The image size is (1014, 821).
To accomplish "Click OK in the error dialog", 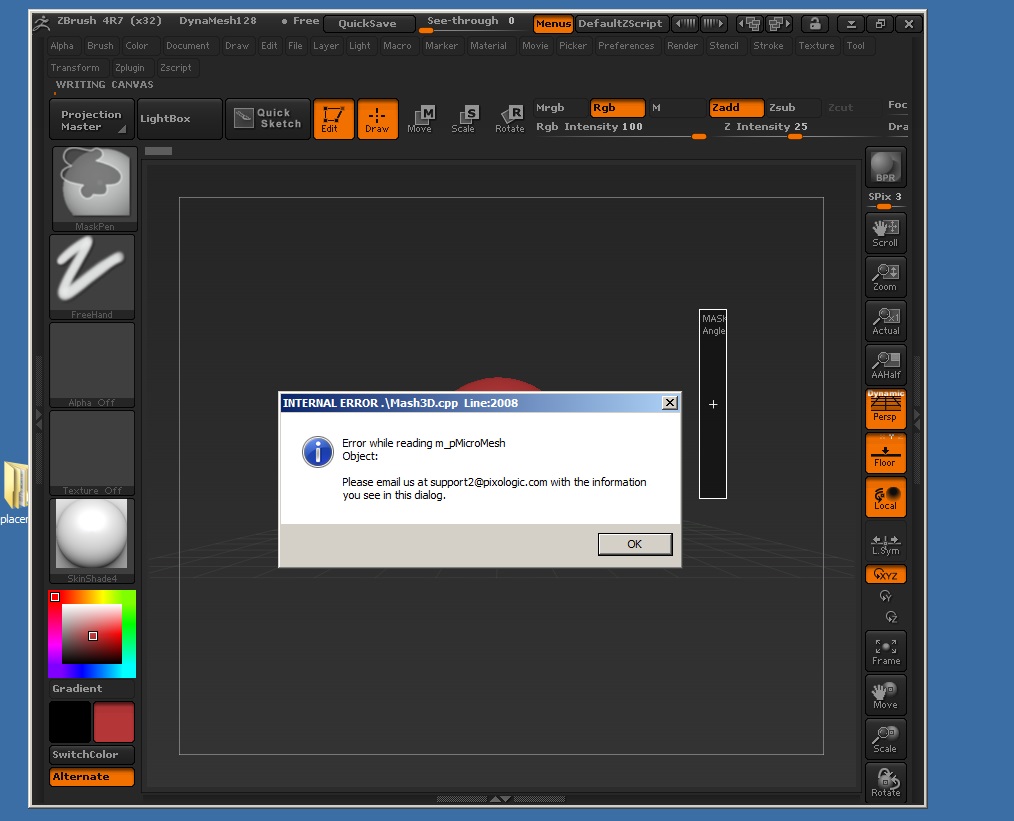I will click(x=635, y=544).
